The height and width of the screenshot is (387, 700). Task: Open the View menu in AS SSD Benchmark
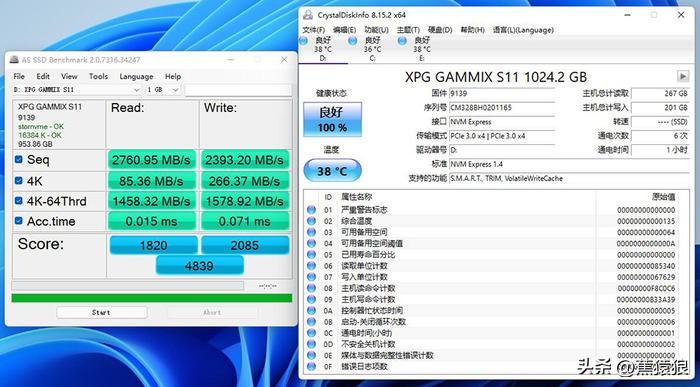[x=69, y=76]
